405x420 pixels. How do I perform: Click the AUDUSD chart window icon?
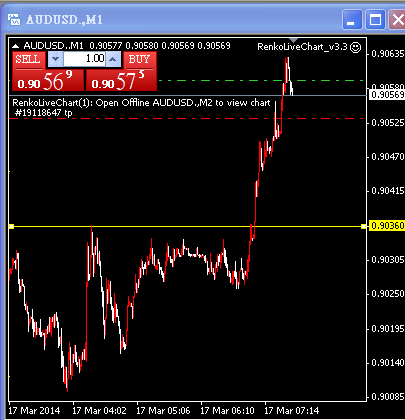pyautogui.click(x=14, y=20)
